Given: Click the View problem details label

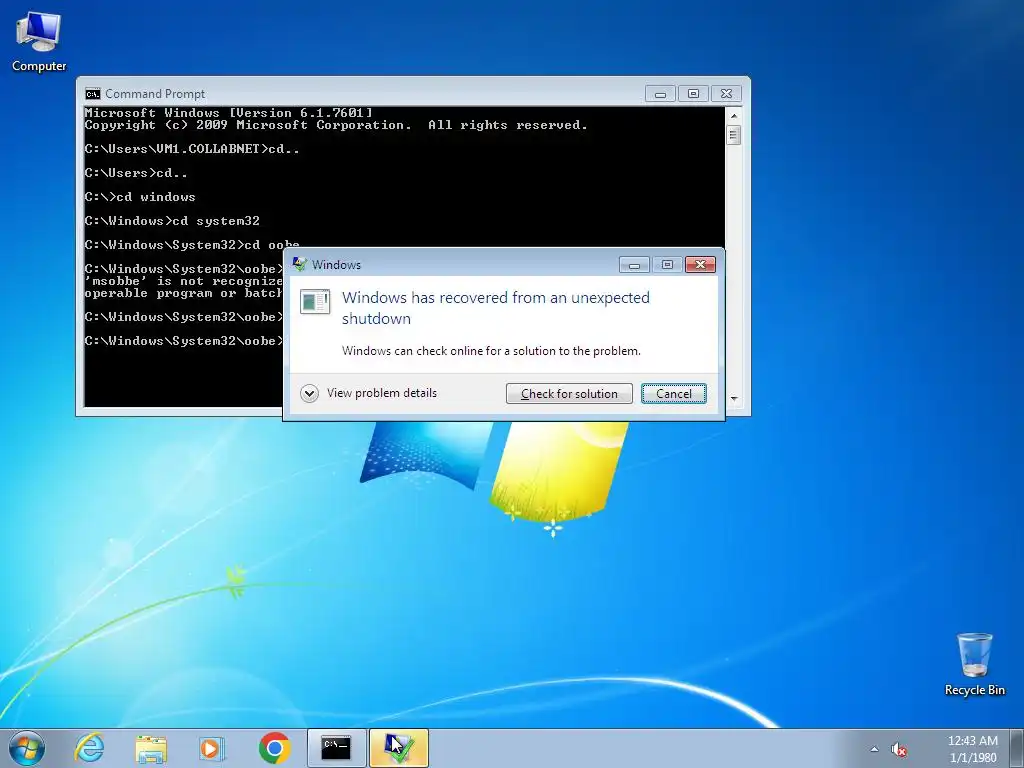Looking at the screenshot, I should point(382,393).
